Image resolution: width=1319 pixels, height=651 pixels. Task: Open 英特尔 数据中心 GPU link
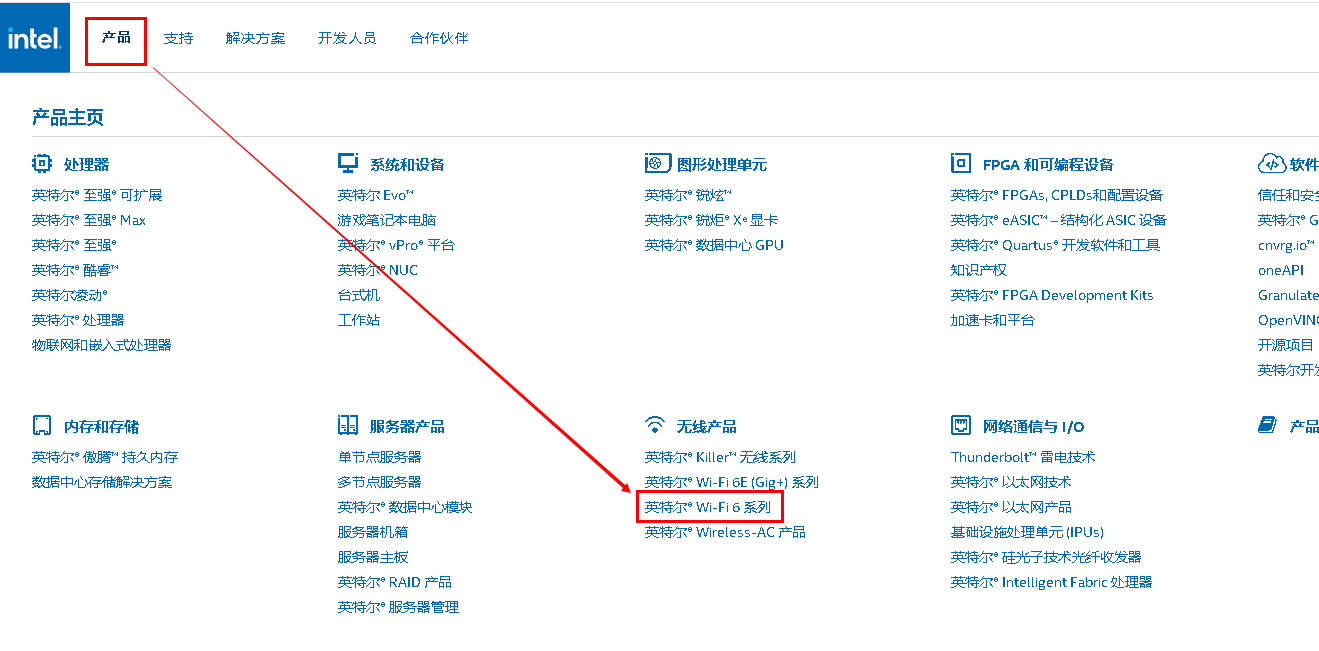pos(715,245)
